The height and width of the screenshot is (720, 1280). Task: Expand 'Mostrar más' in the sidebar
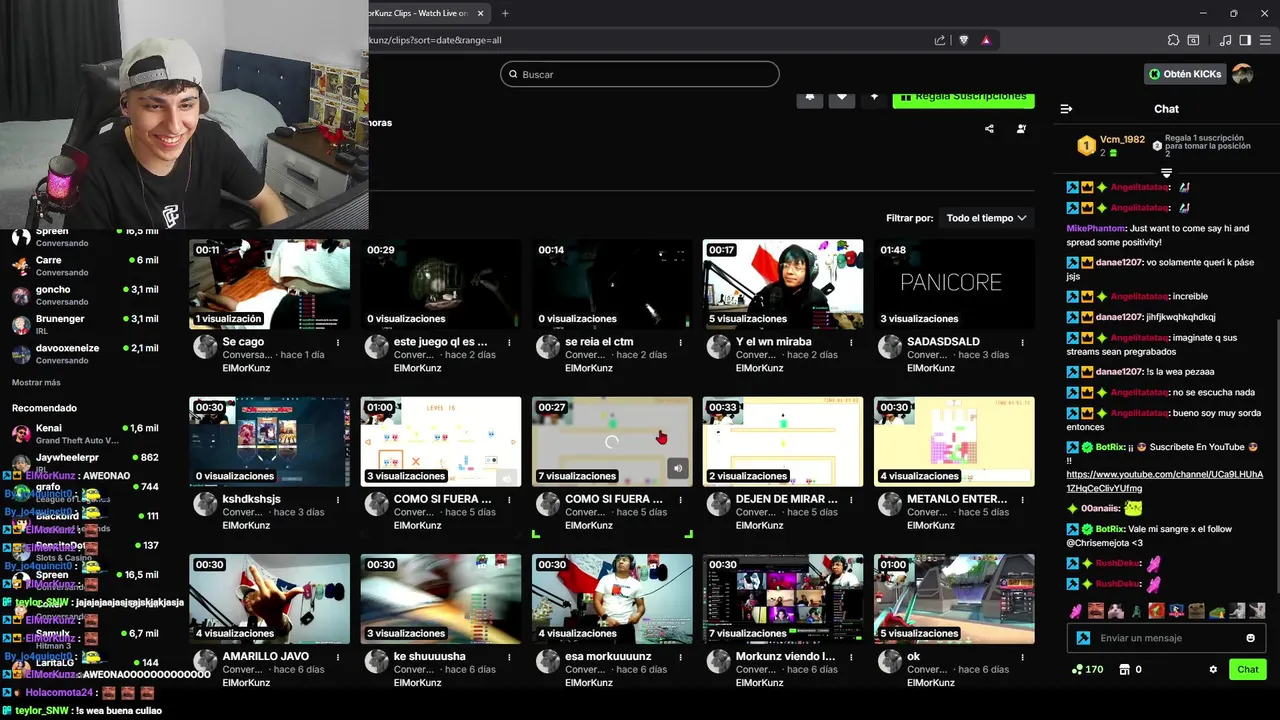[36, 383]
